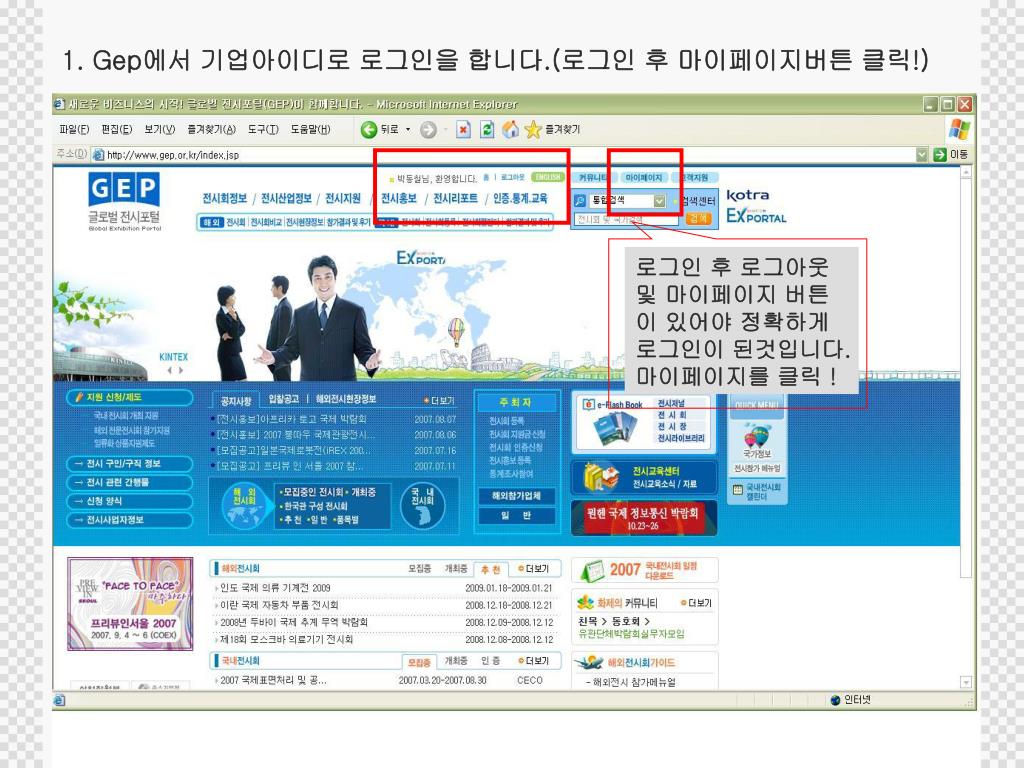
Task: Open the 편집(E) menu
Action: (x=117, y=129)
